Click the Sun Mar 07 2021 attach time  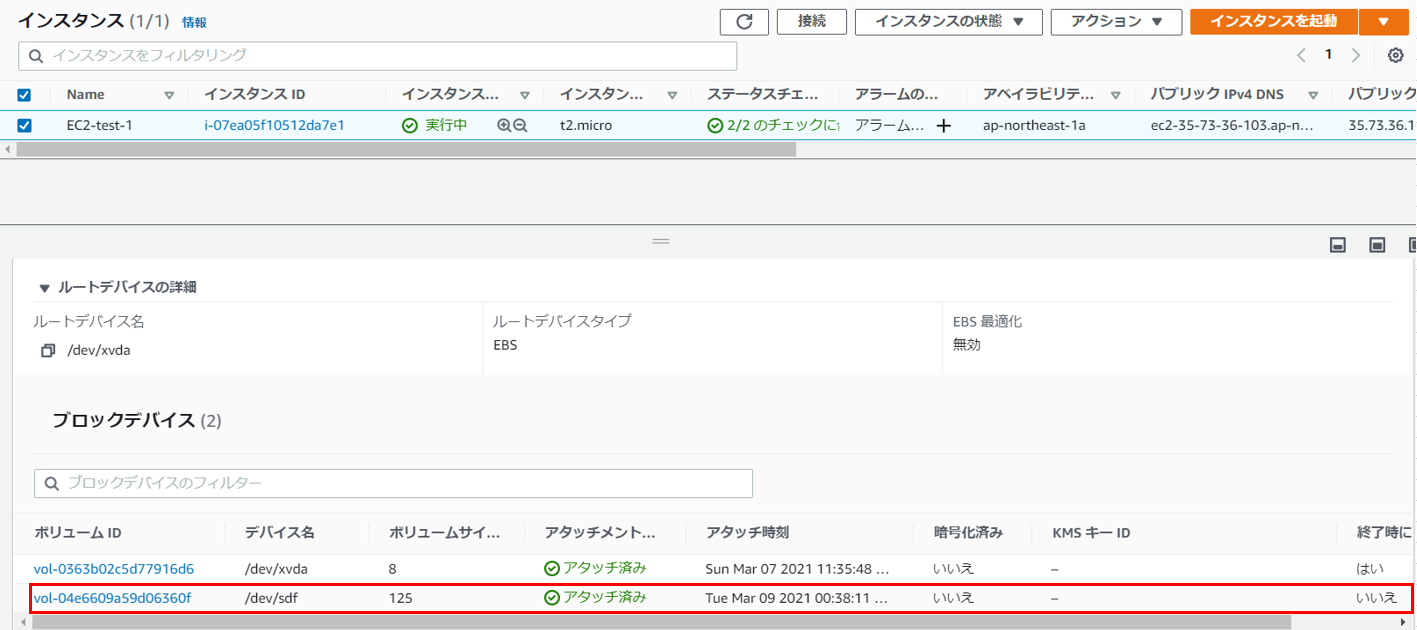pos(798,569)
